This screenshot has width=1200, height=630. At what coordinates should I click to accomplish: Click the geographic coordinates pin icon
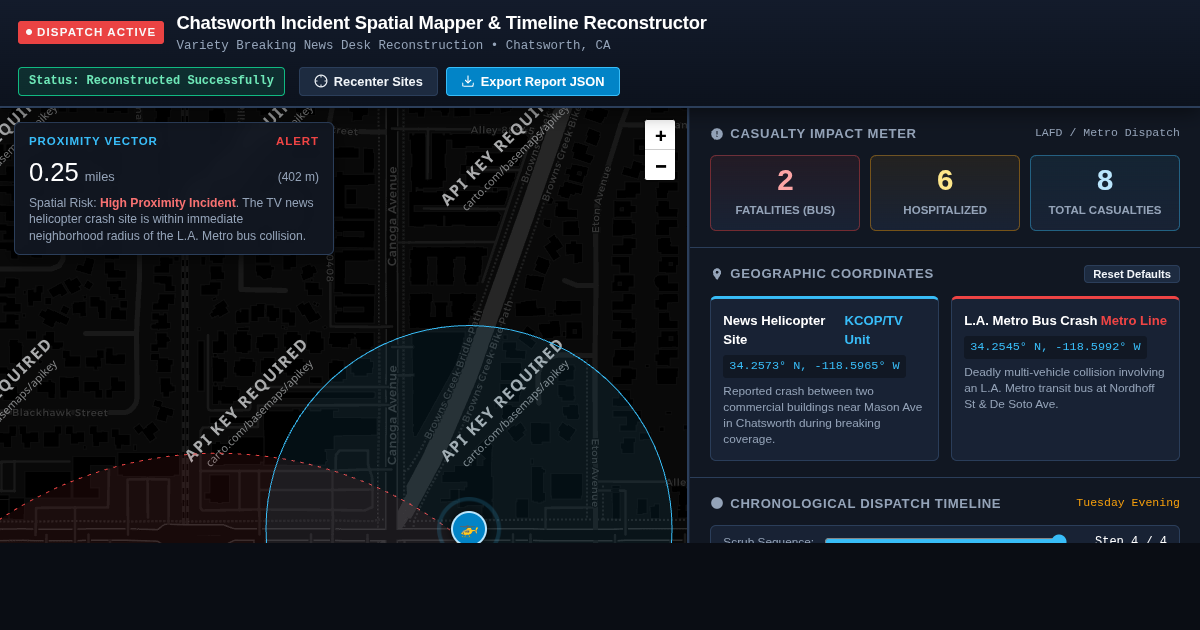pos(717,274)
